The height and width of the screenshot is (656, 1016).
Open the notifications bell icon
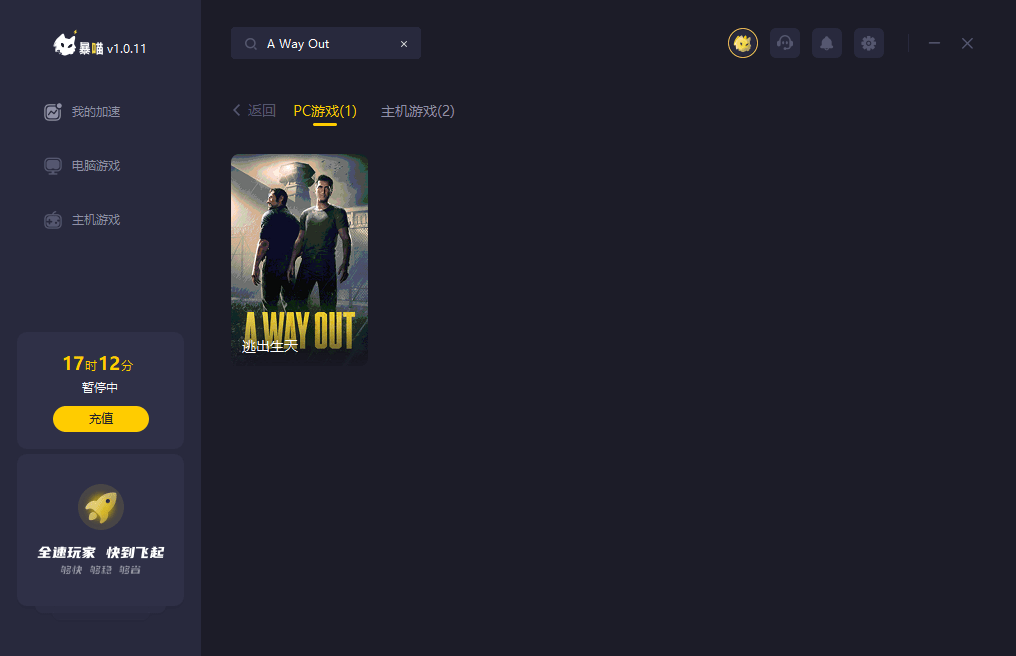pyautogui.click(x=827, y=43)
